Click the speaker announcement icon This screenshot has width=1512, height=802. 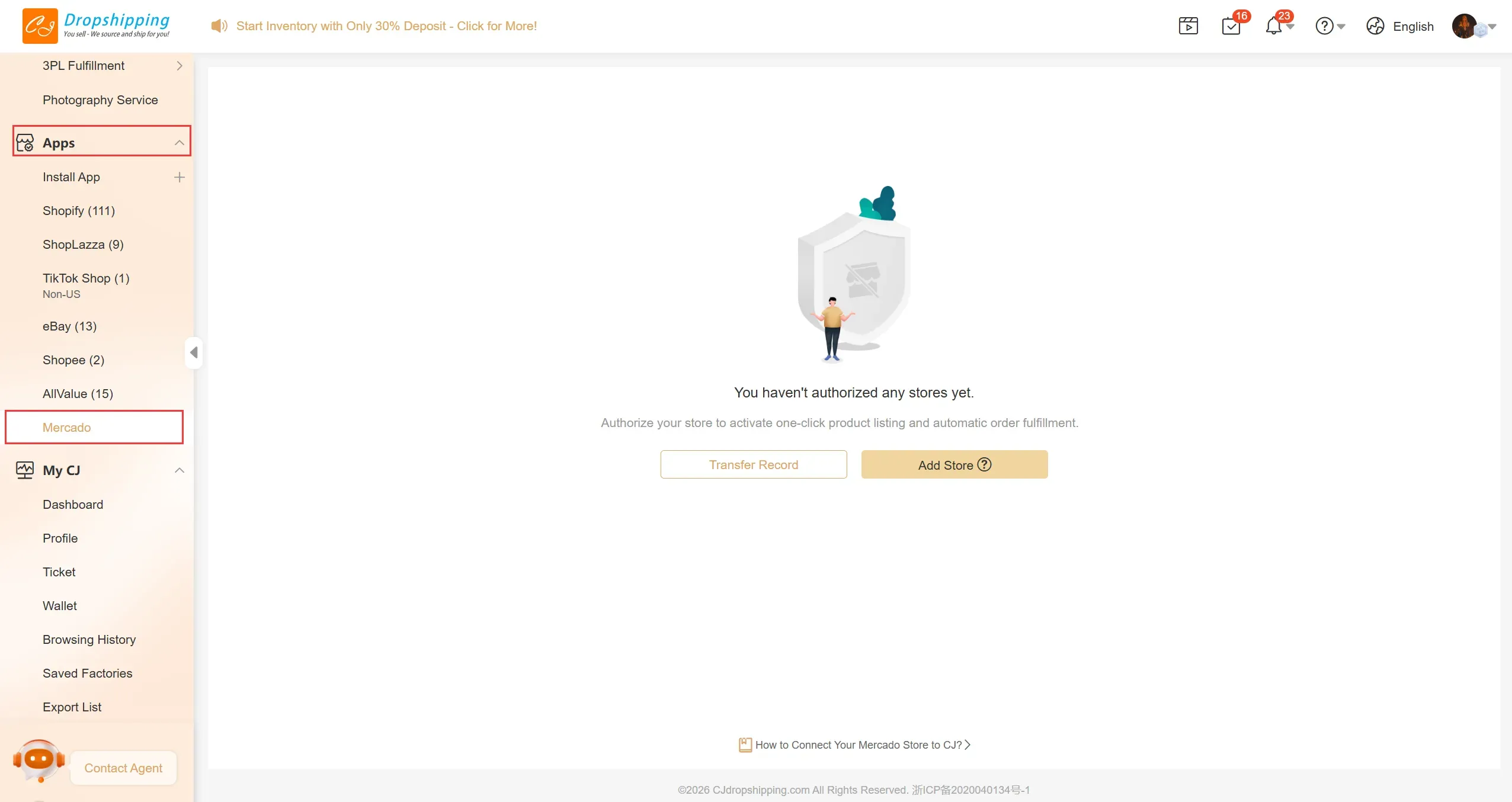pyautogui.click(x=219, y=26)
